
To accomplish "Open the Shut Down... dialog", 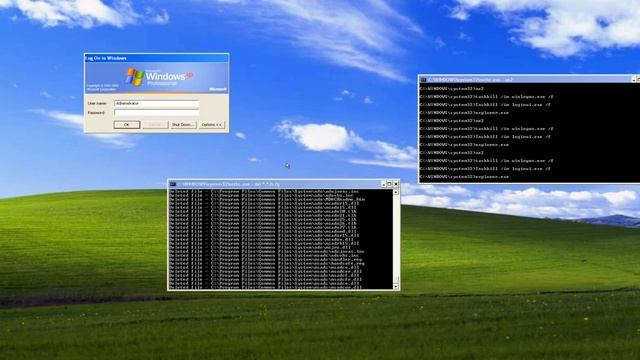I will click(183, 124).
